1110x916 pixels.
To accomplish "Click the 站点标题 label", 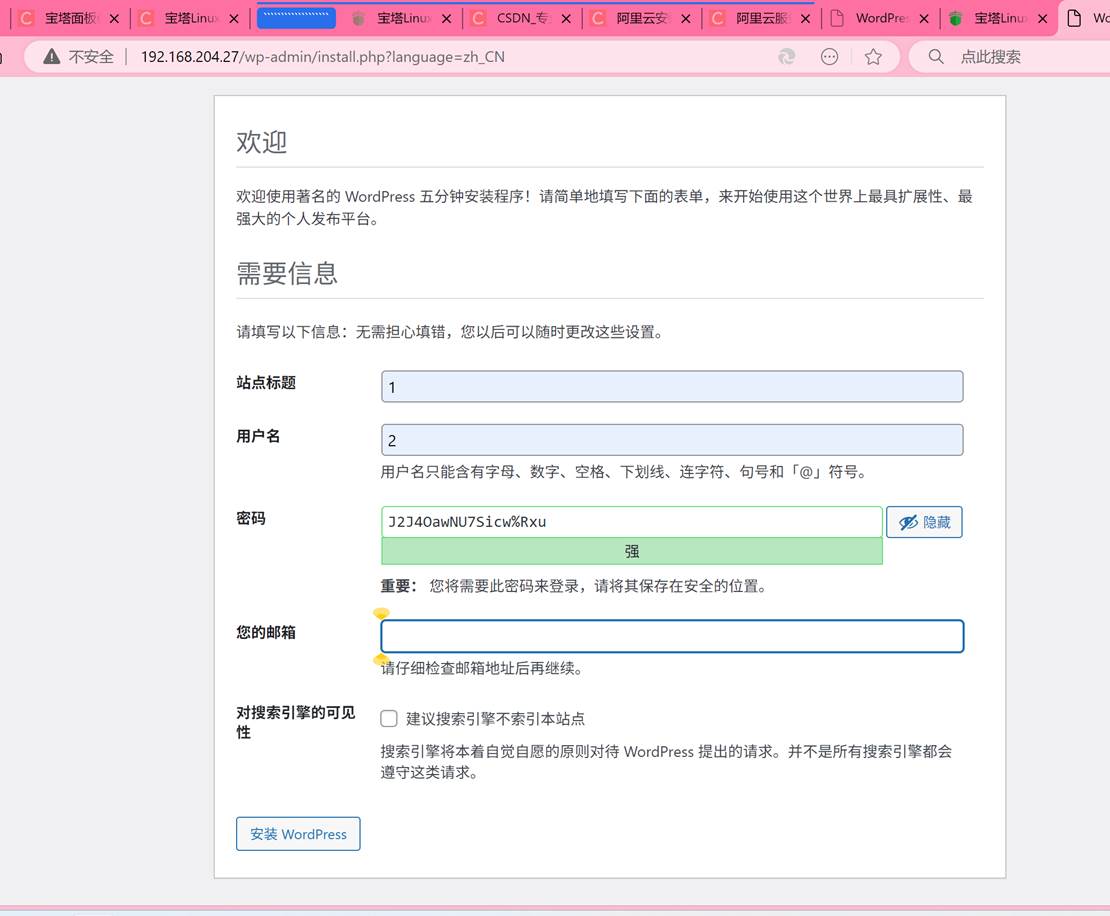I will 266,382.
